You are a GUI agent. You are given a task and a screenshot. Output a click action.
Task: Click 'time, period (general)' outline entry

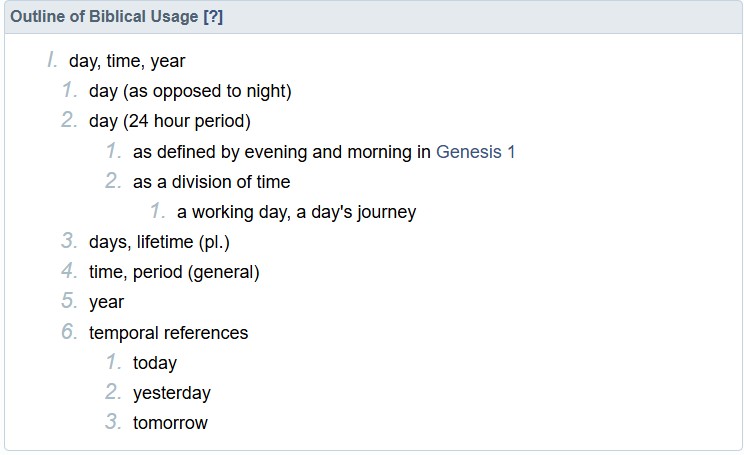coord(174,272)
